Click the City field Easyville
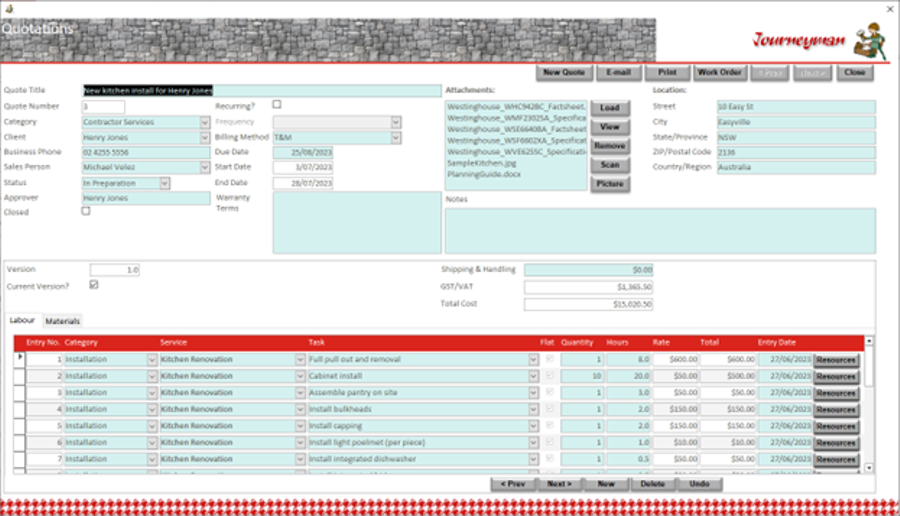 (796, 122)
